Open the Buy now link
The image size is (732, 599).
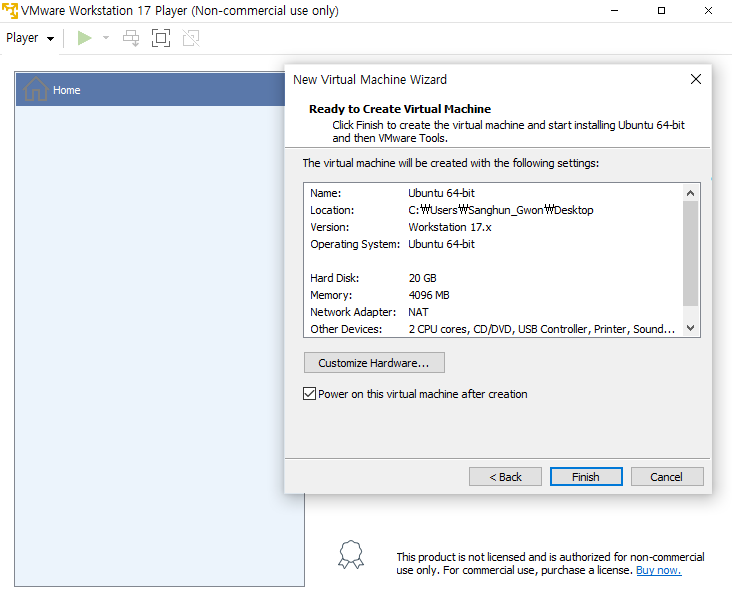(x=658, y=570)
